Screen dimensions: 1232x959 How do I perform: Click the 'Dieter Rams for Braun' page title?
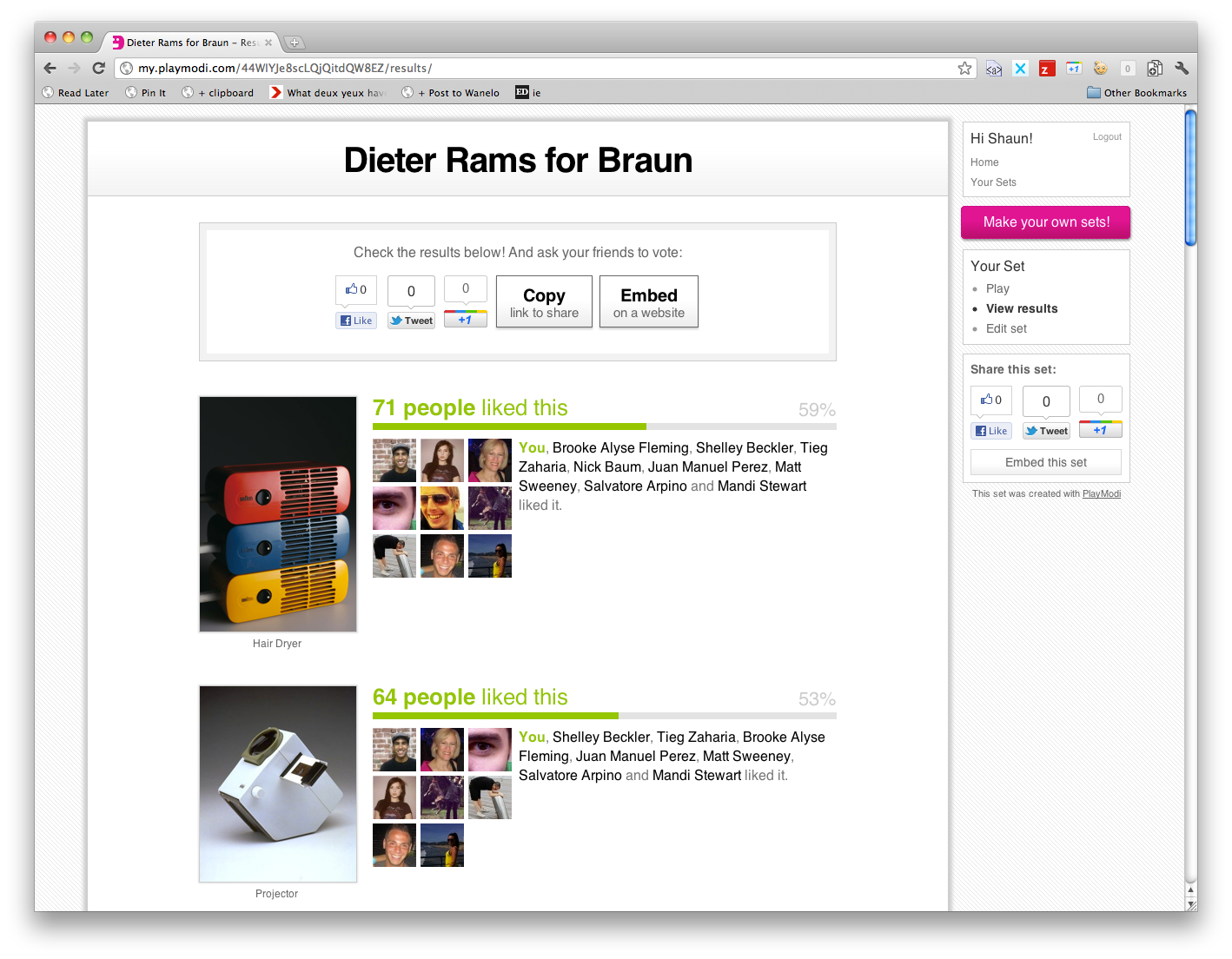click(x=518, y=161)
